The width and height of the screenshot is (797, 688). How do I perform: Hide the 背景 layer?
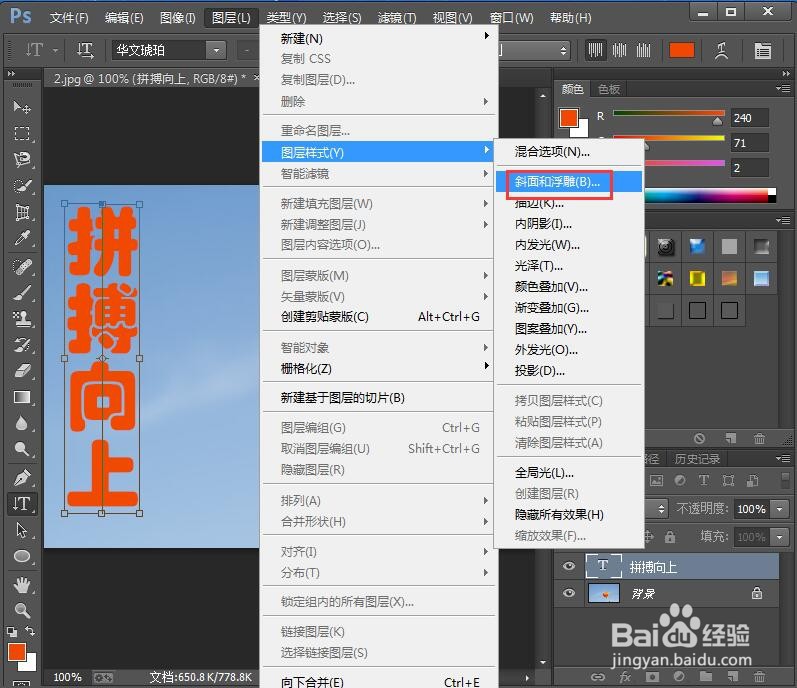569,592
